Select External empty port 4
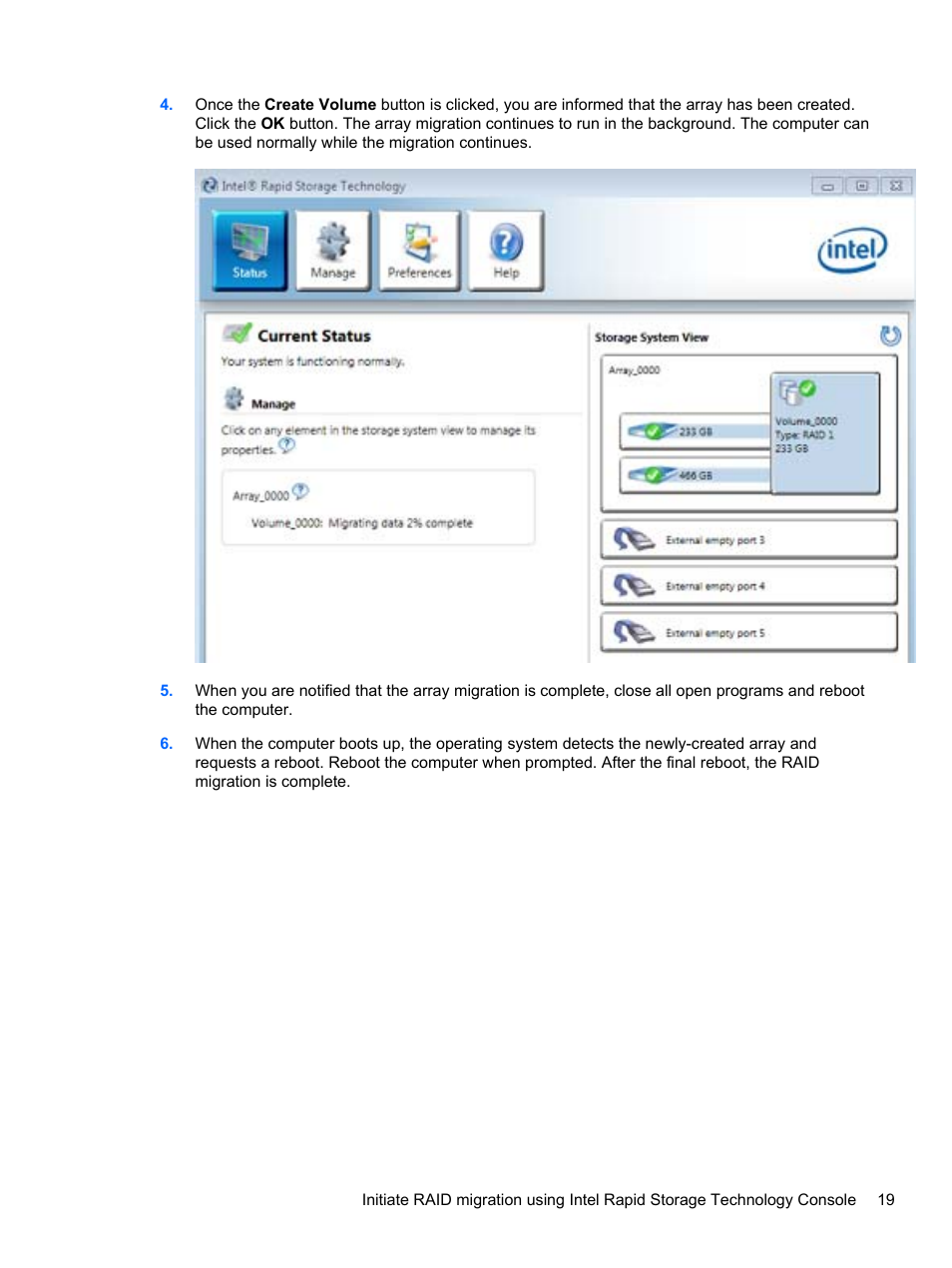 pyautogui.click(x=748, y=586)
